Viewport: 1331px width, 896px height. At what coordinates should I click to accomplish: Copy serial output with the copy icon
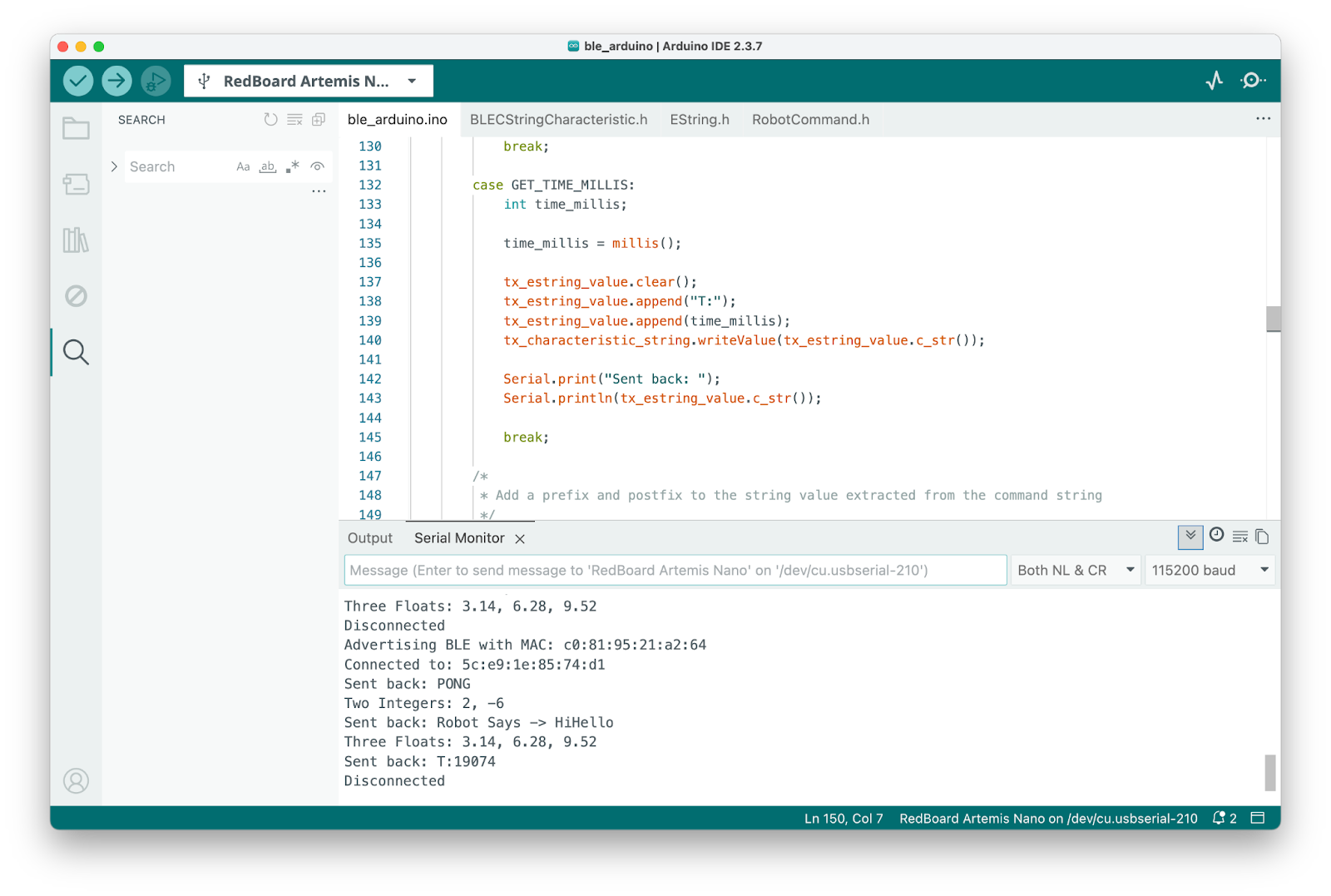[1261, 537]
